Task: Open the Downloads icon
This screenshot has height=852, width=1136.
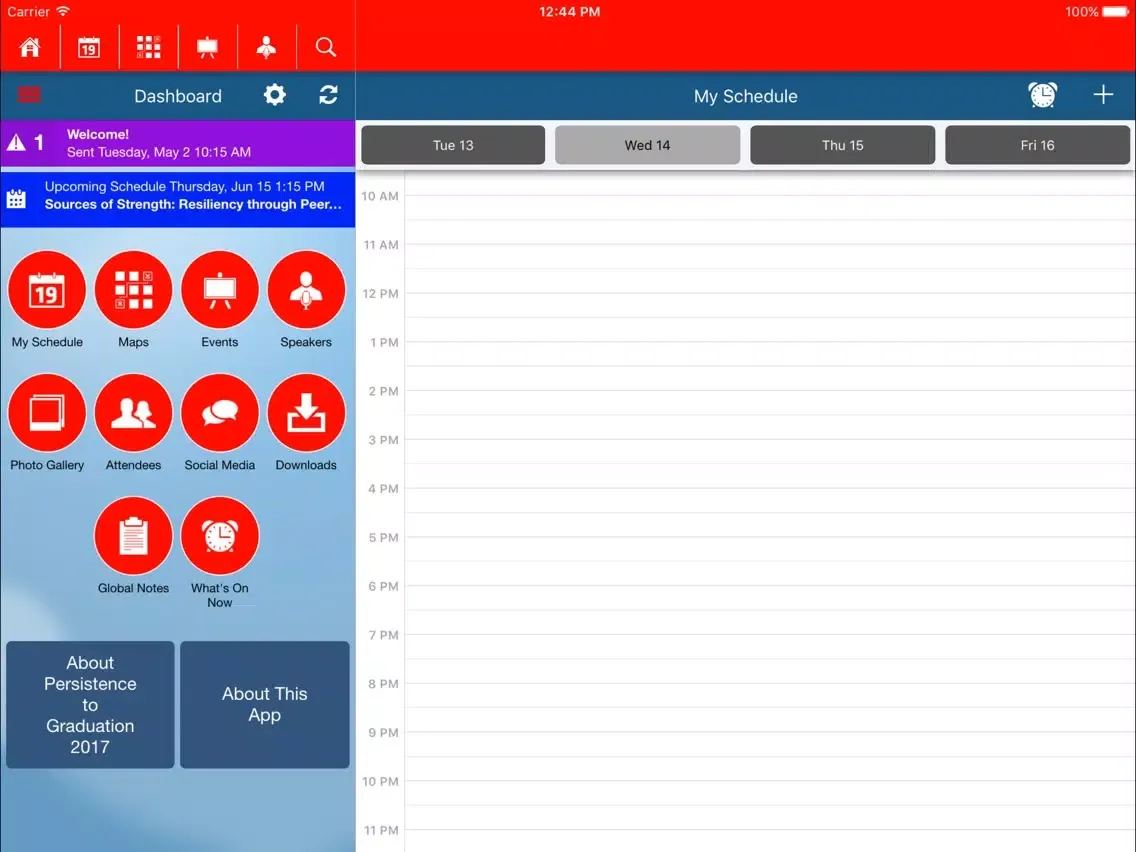Action: pos(306,413)
